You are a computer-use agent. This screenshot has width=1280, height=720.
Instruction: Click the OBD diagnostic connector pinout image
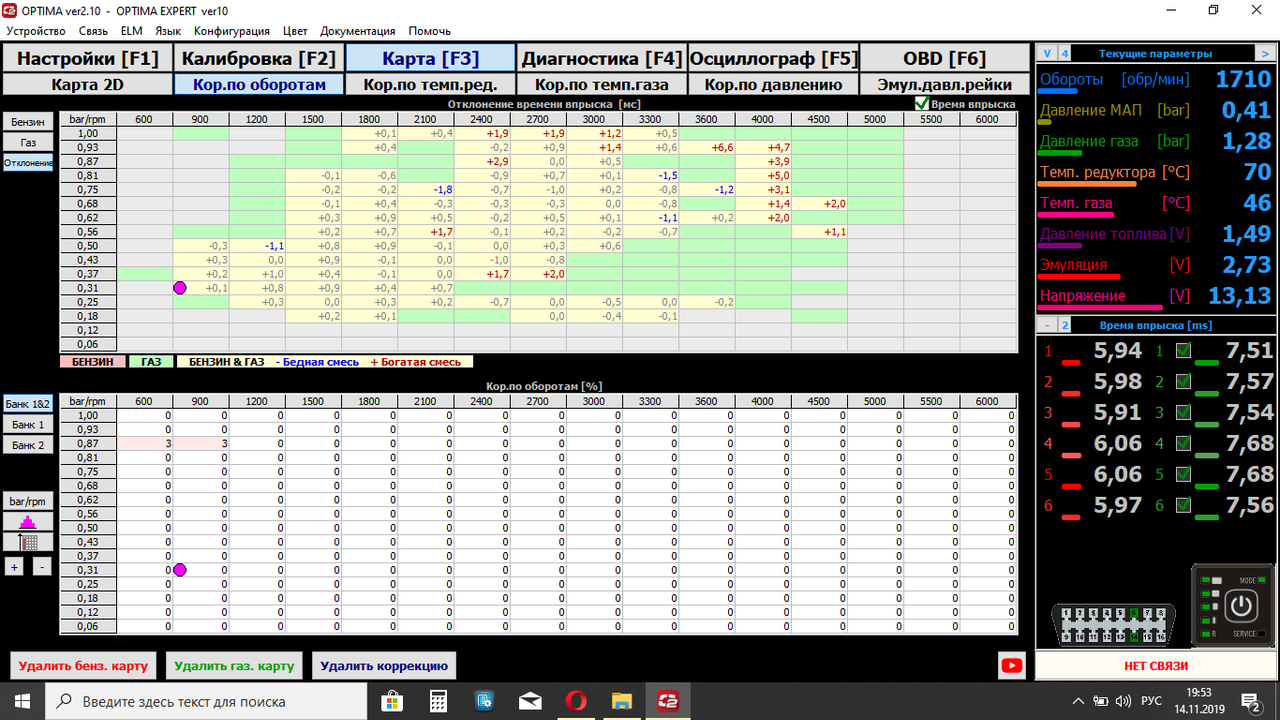(1112, 624)
